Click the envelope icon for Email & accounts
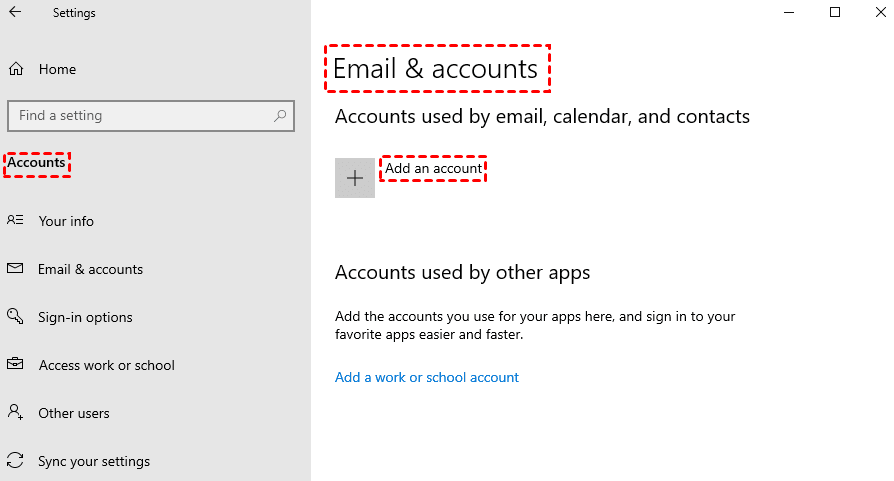The width and height of the screenshot is (894, 481). tap(15, 269)
